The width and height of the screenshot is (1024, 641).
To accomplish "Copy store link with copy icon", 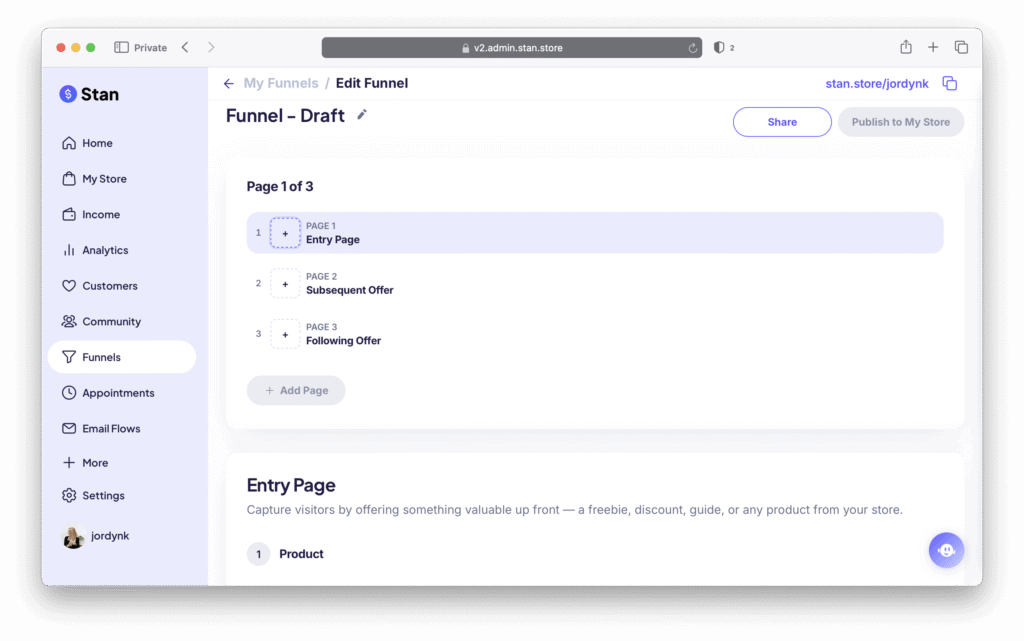I will [950, 84].
